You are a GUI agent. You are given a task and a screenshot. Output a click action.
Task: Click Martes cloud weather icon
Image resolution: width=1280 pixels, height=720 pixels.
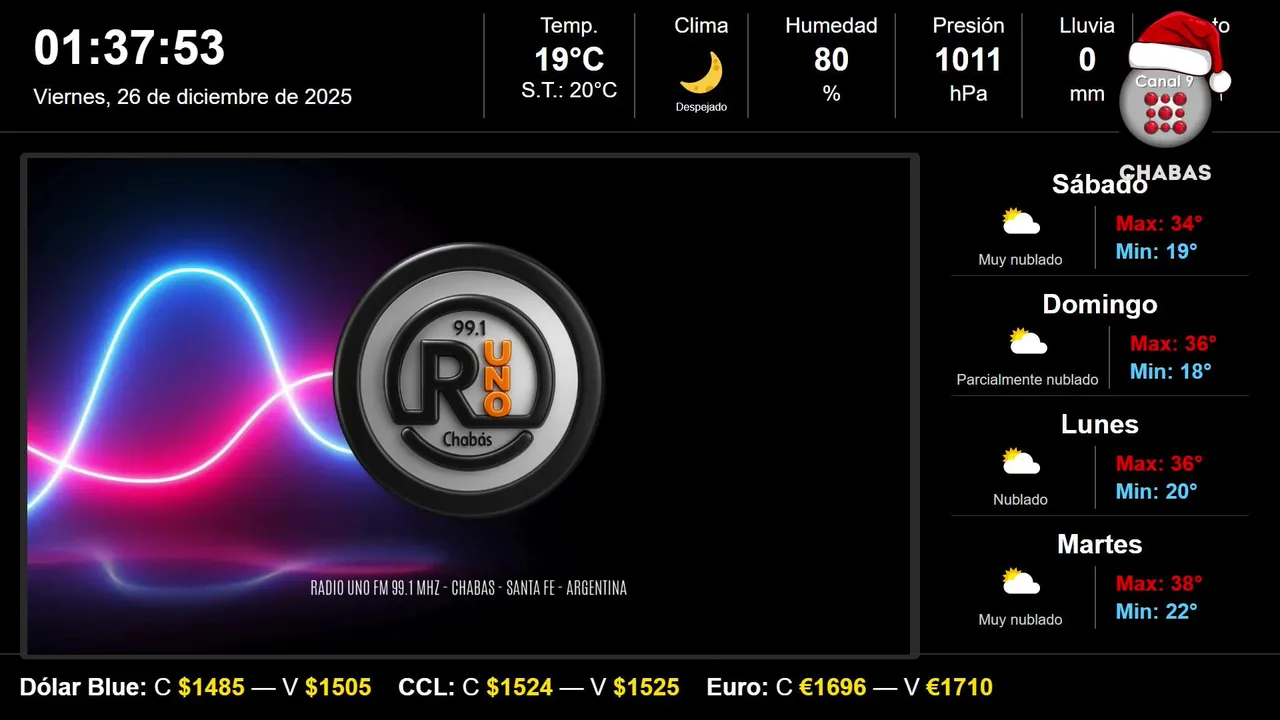click(x=1021, y=582)
